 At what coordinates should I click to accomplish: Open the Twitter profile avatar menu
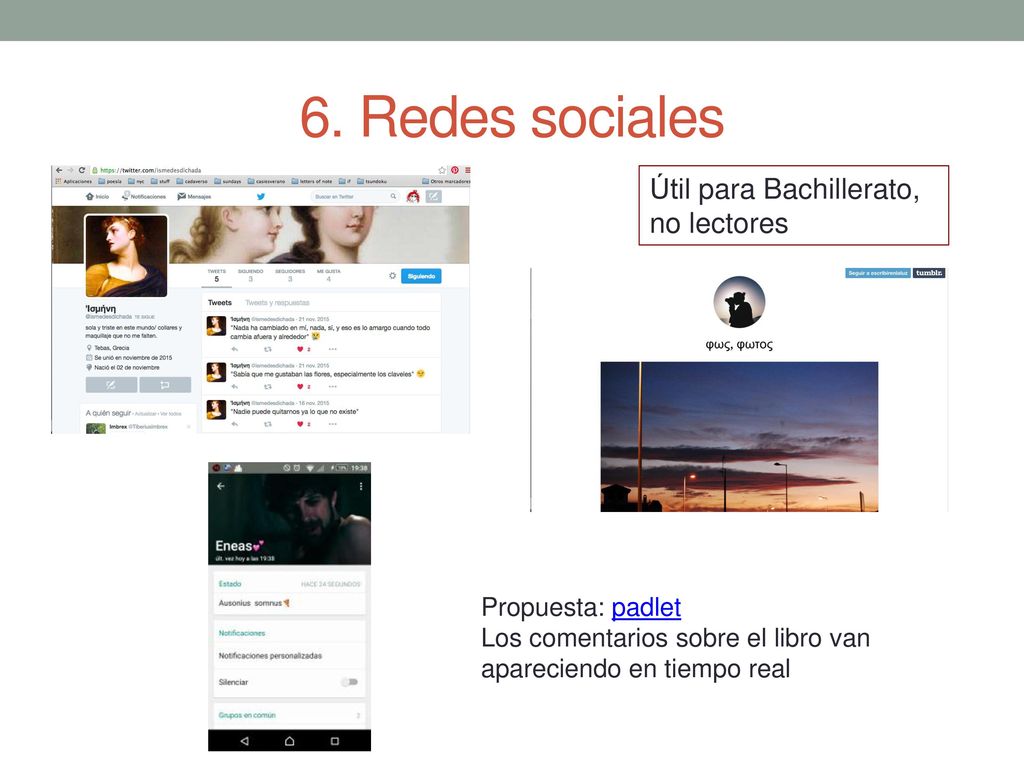point(413,197)
